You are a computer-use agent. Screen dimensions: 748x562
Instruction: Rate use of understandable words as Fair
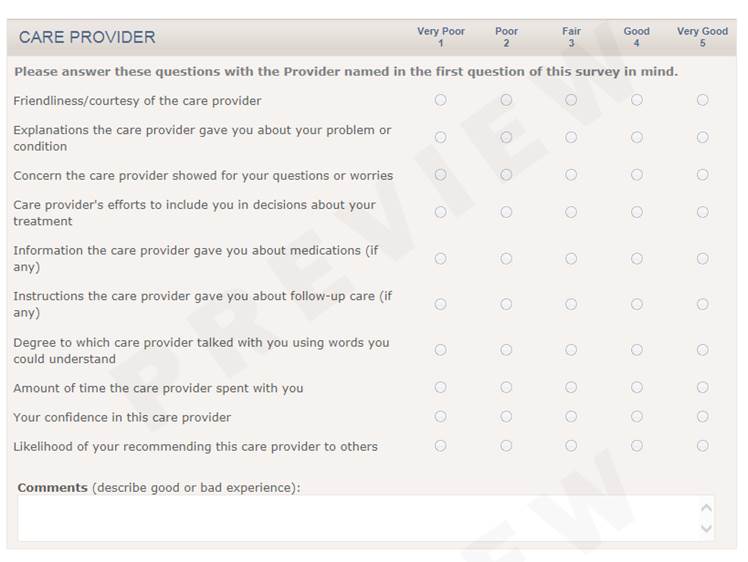tap(571, 350)
